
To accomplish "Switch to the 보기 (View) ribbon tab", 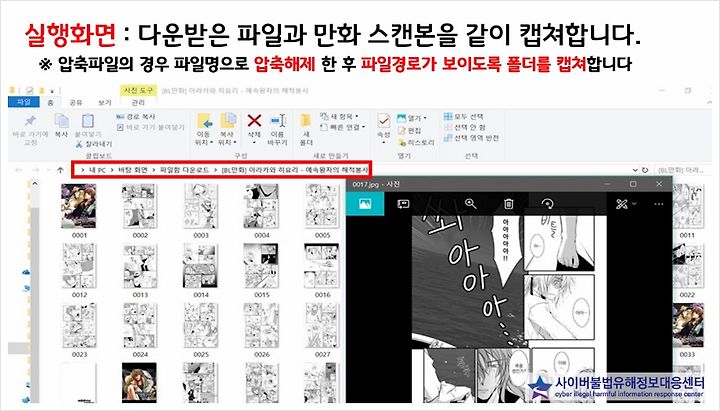I will [x=105, y=102].
